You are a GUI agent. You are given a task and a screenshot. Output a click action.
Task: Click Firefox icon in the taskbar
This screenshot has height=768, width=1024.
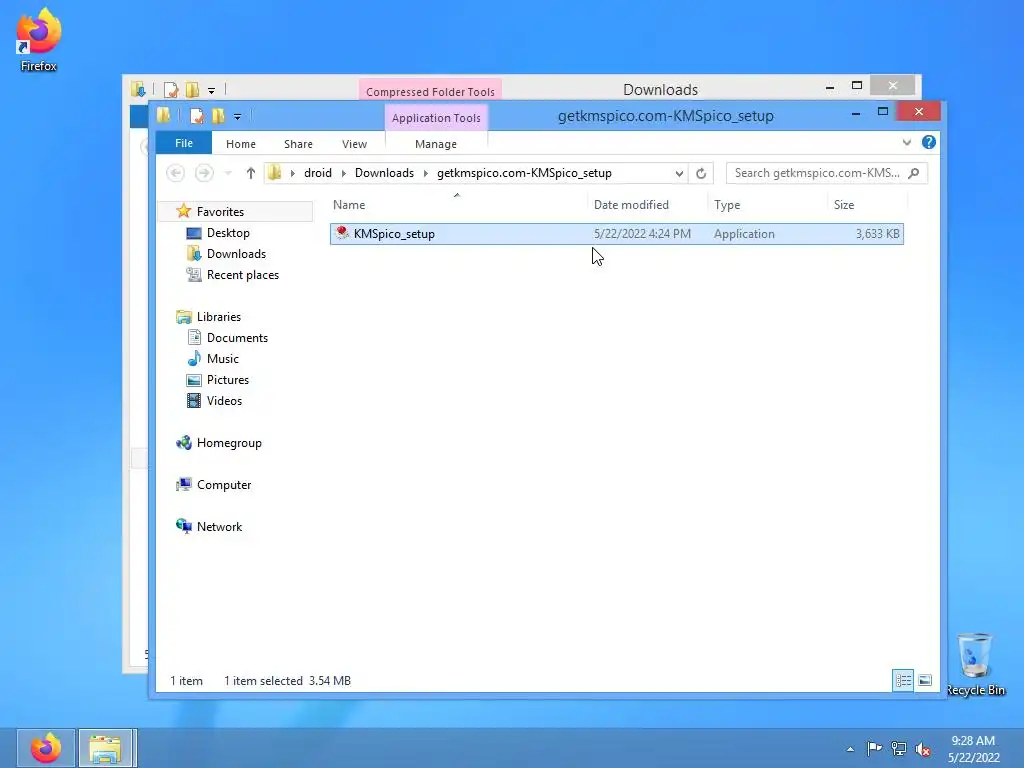pyautogui.click(x=46, y=748)
